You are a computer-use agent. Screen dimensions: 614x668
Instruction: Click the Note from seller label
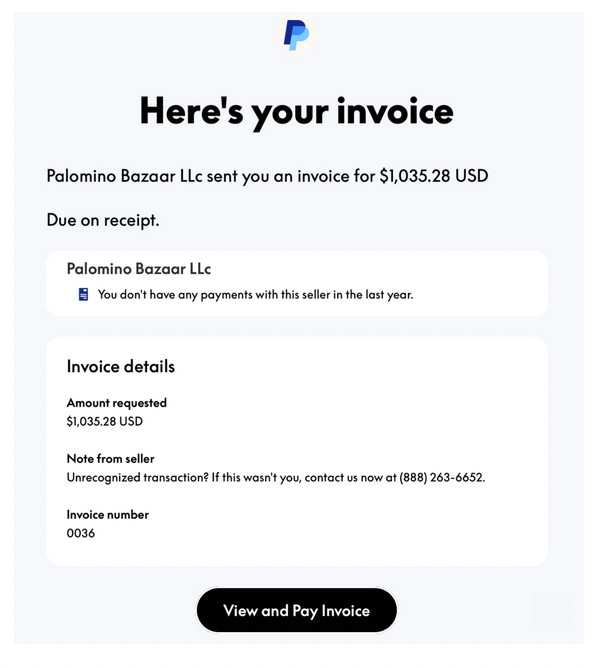[x=111, y=458]
